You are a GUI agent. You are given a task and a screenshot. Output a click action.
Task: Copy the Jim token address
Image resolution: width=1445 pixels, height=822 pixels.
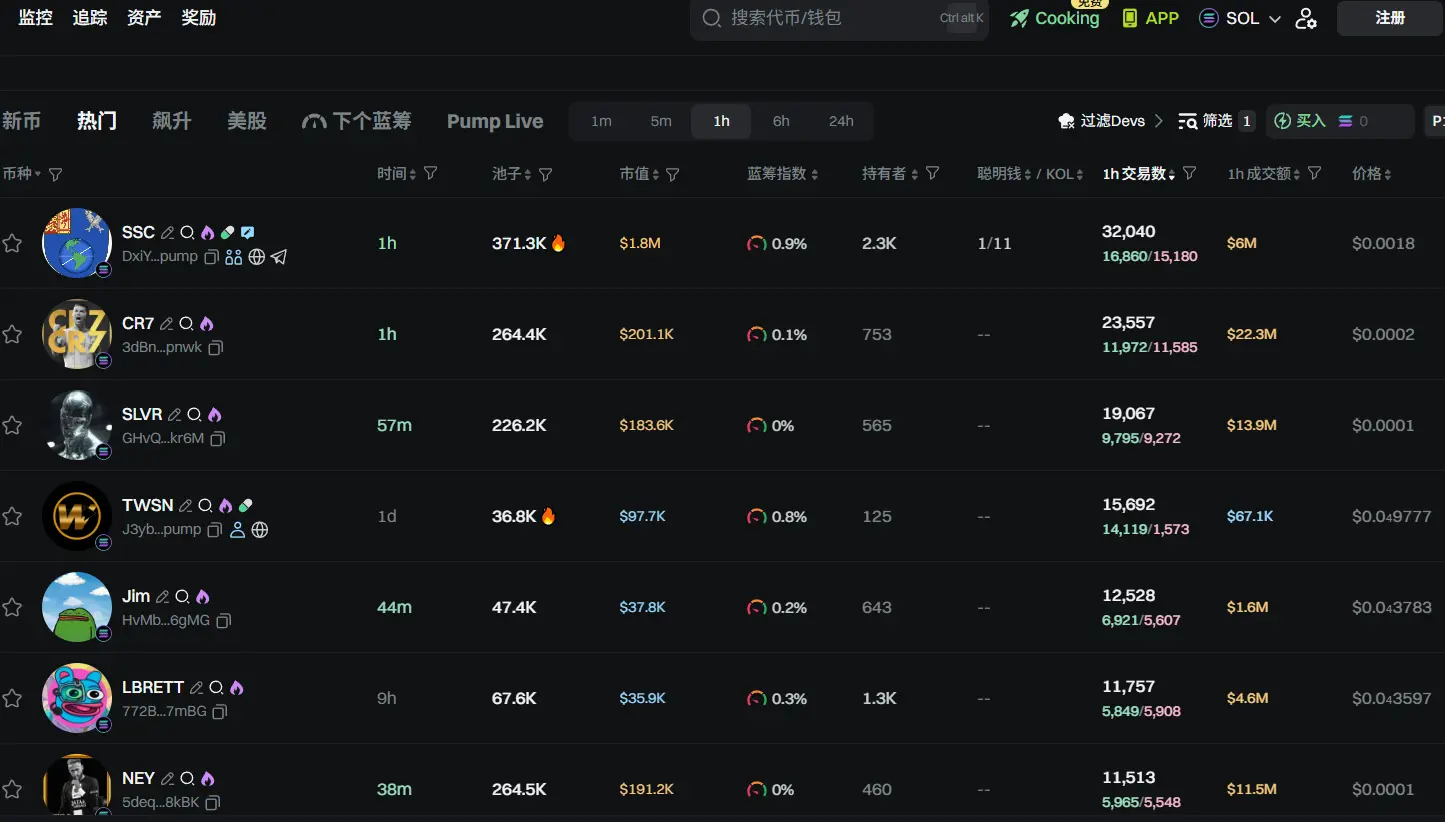[x=224, y=621]
